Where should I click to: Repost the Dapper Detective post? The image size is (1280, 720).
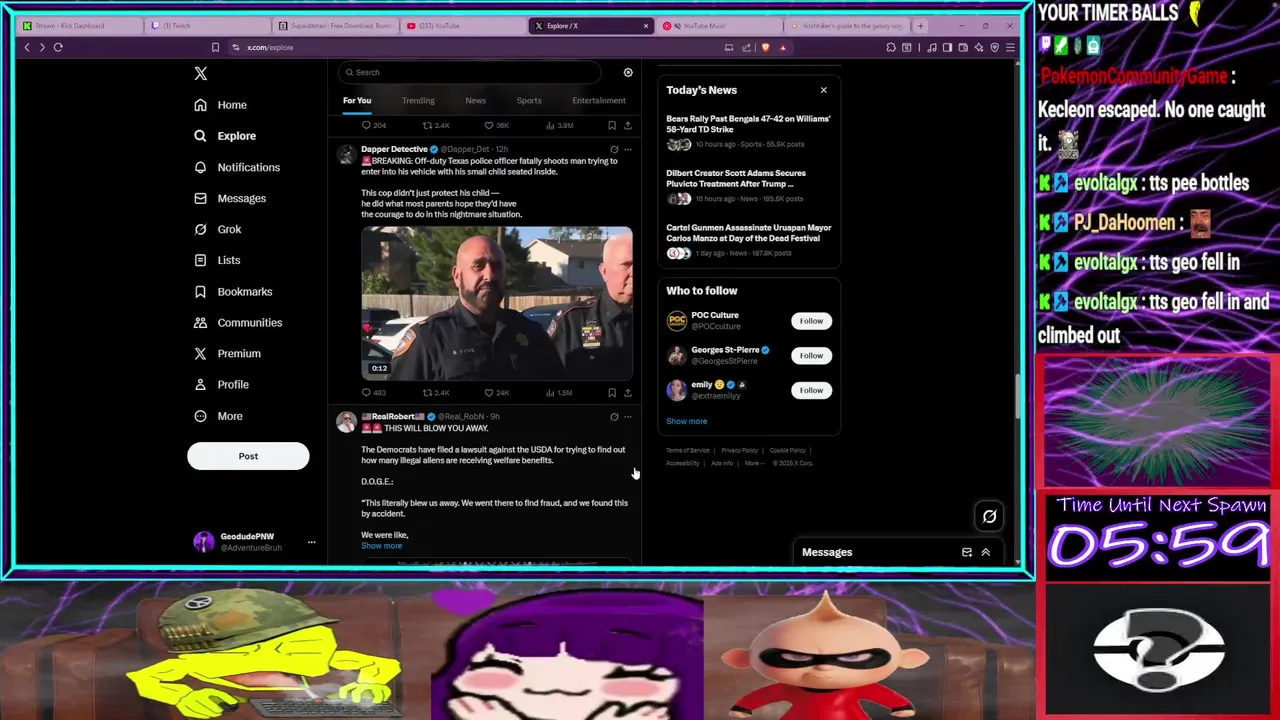click(435, 393)
